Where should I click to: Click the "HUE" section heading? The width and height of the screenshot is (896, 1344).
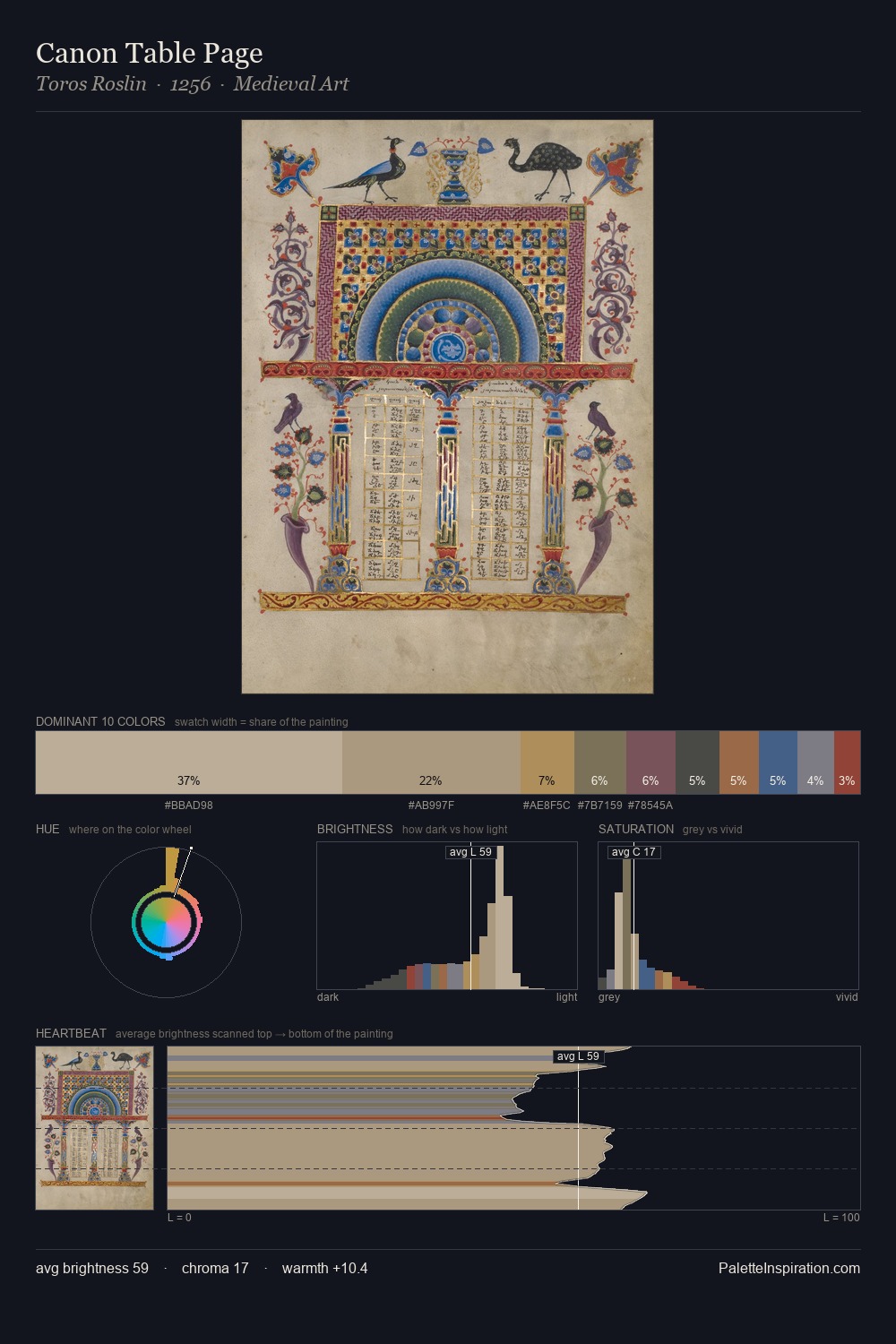coord(47,829)
